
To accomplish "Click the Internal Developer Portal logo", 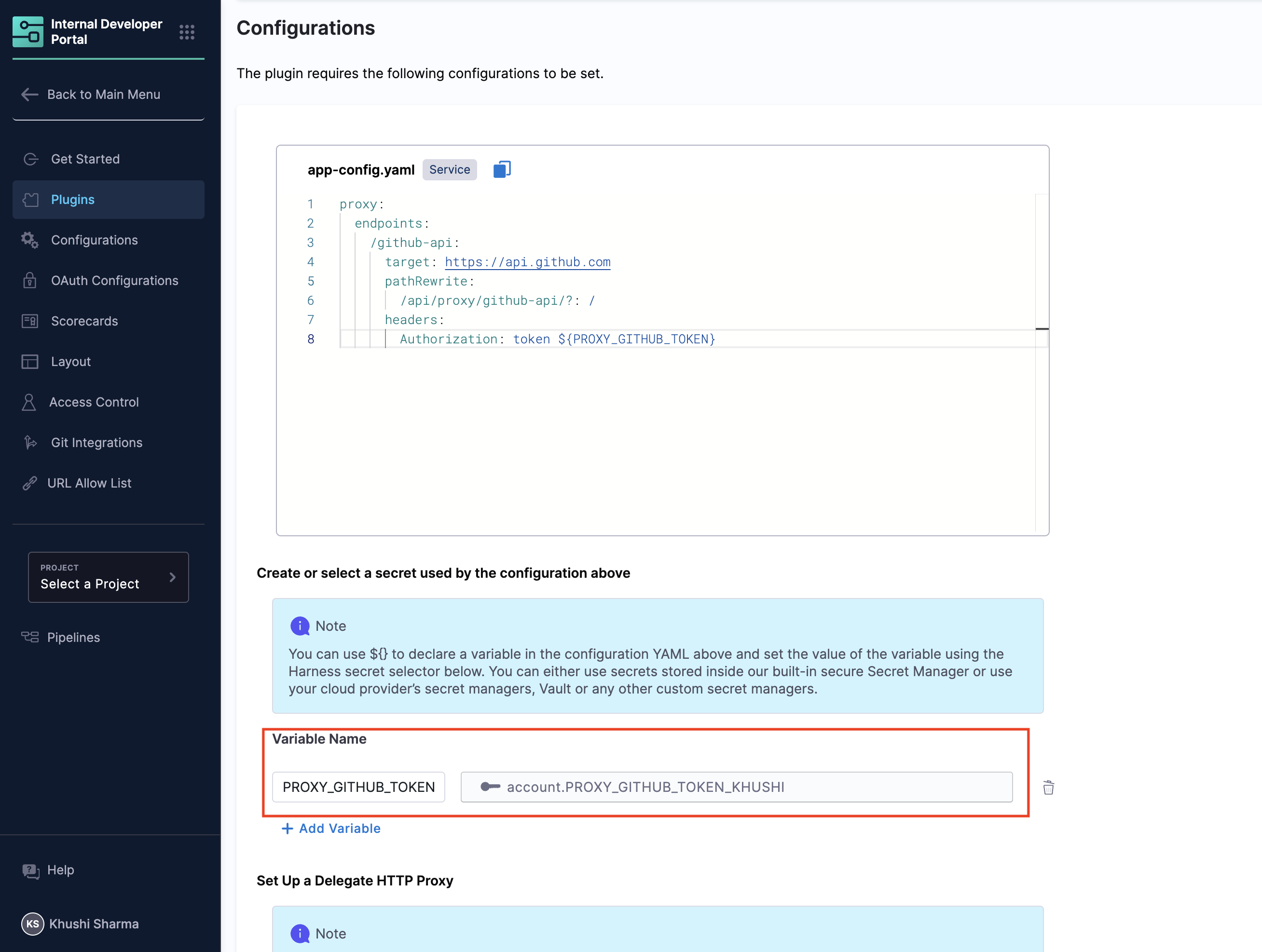I will [28, 32].
